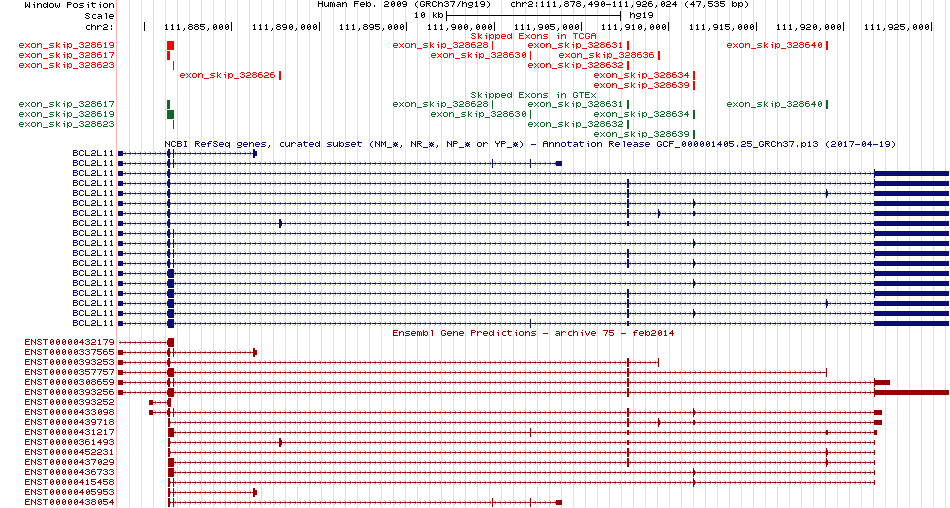Open transcript ENST00000415458
Viewport: 950px width, 508px height.
click(70, 482)
